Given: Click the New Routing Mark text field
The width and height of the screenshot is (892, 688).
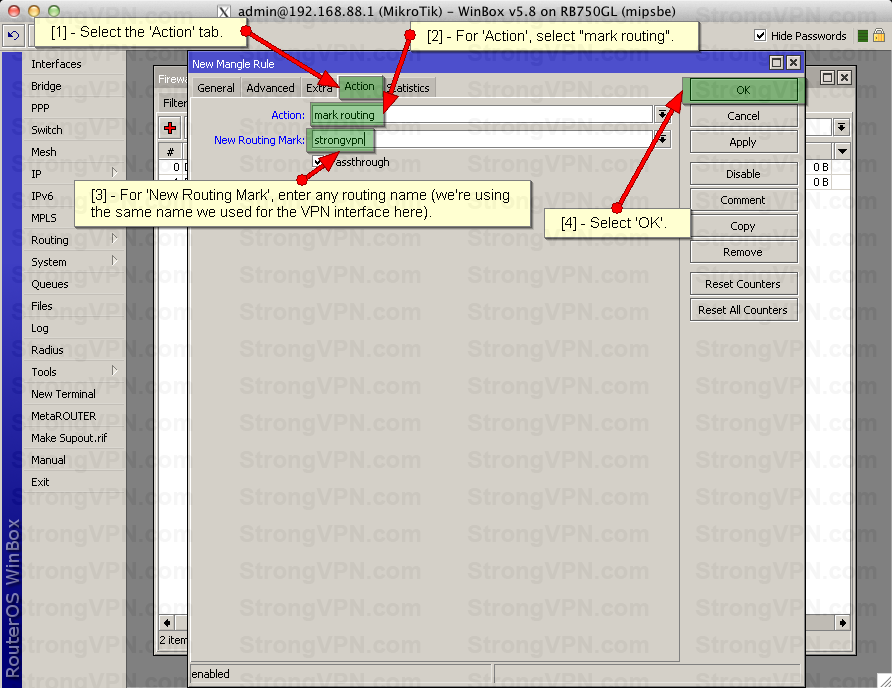Looking at the screenshot, I should coord(500,140).
